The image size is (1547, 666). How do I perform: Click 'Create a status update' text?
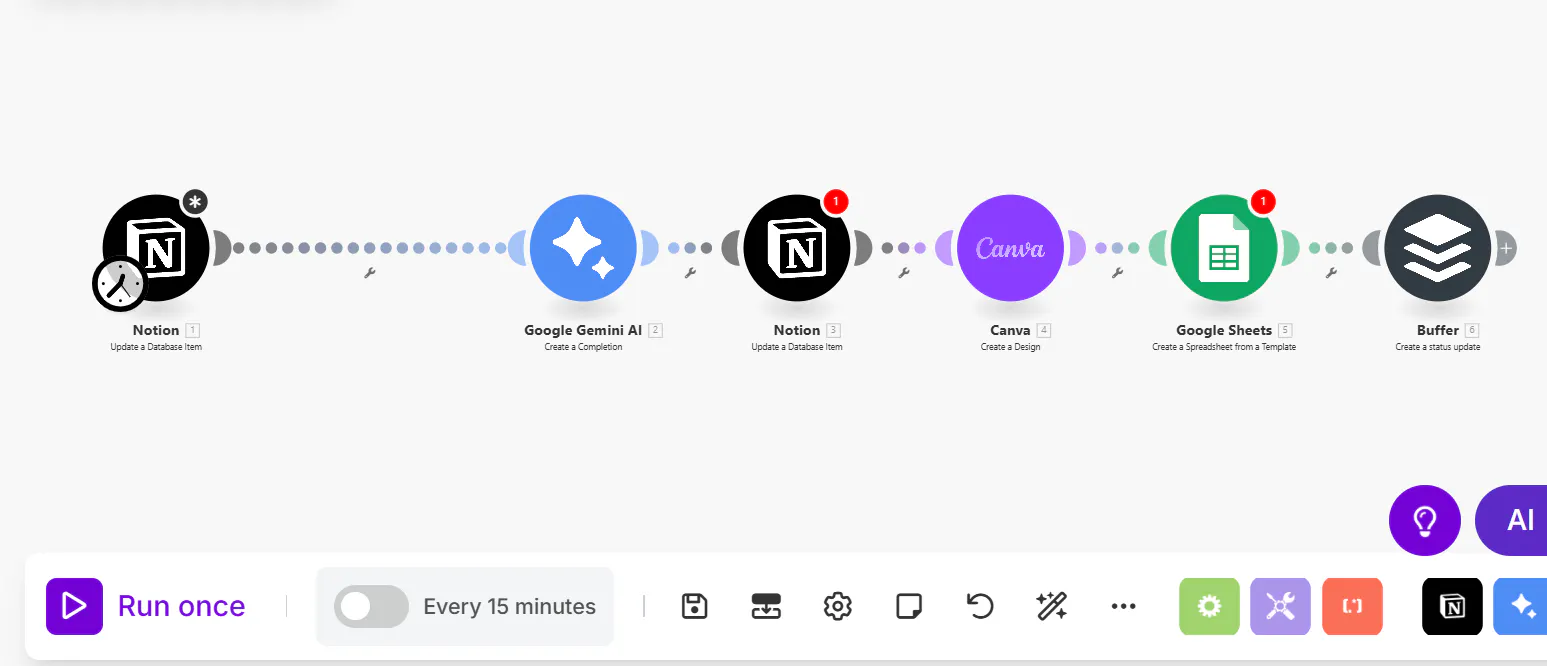(1438, 347)
